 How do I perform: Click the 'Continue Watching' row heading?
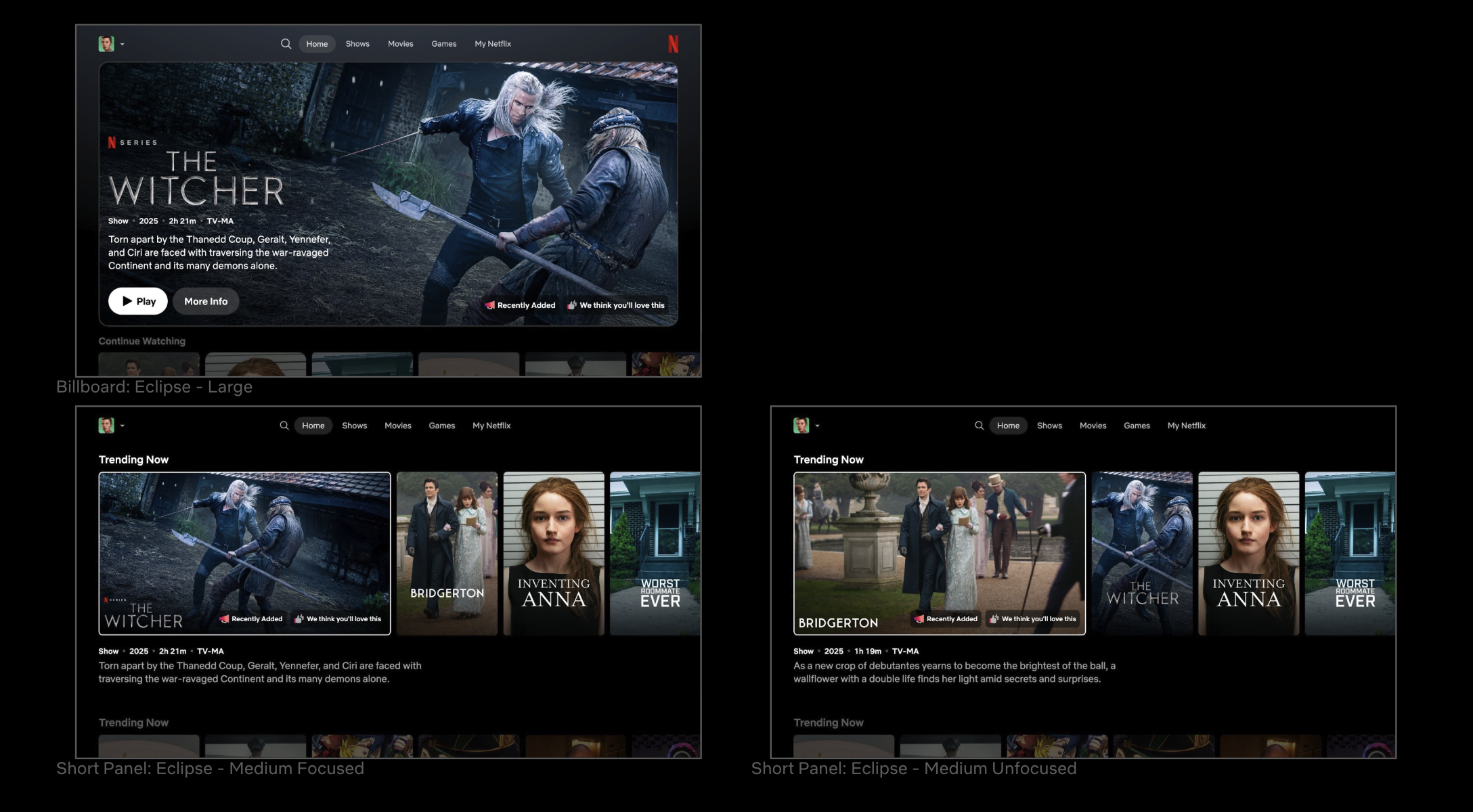(x=142, y=341)
